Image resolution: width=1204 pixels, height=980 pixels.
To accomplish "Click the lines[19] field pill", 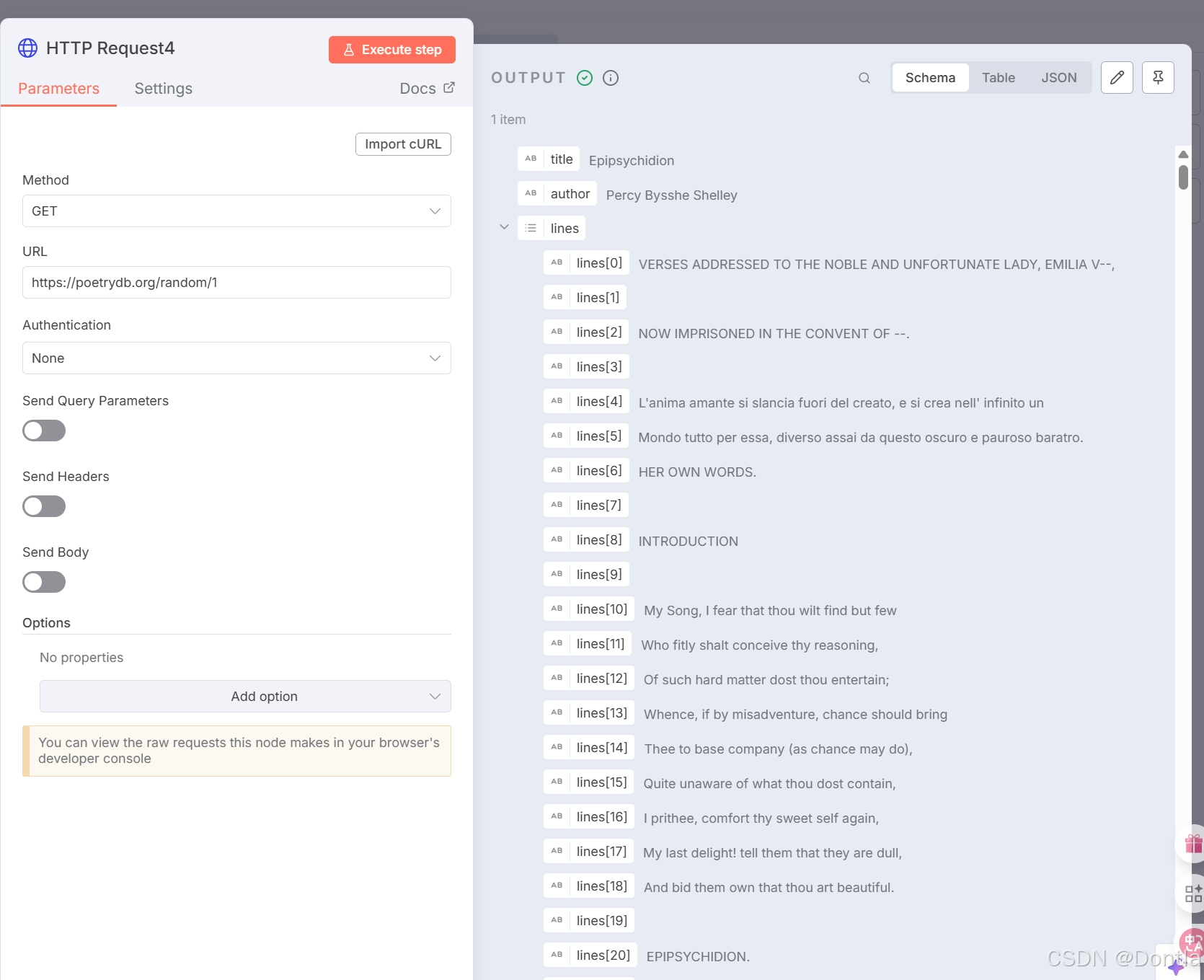I will coord(589,920).
